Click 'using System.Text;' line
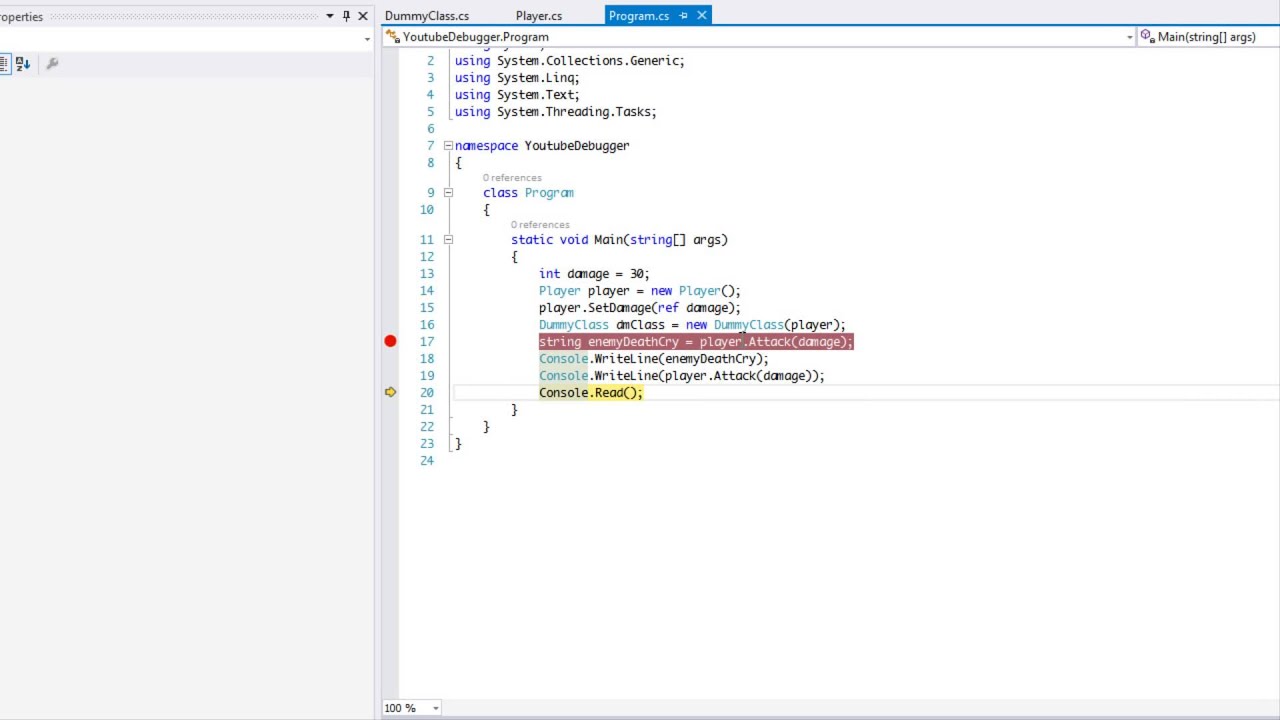Image resolution: width=1280 pixels, height=720 pixels. click(x=517, y=95)
